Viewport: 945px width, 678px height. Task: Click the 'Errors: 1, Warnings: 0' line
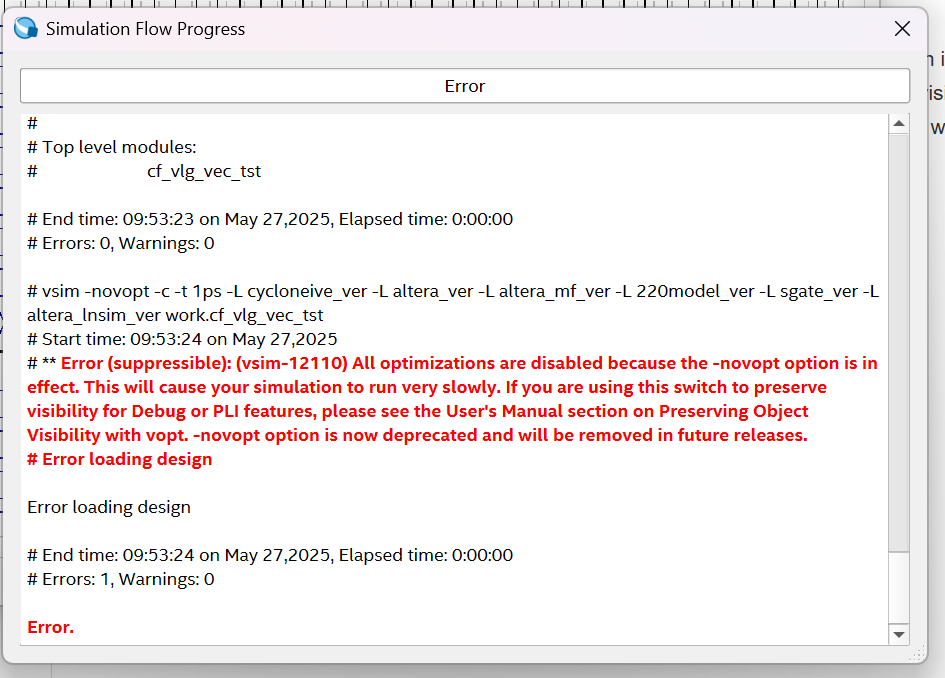[x=121, y=579]
